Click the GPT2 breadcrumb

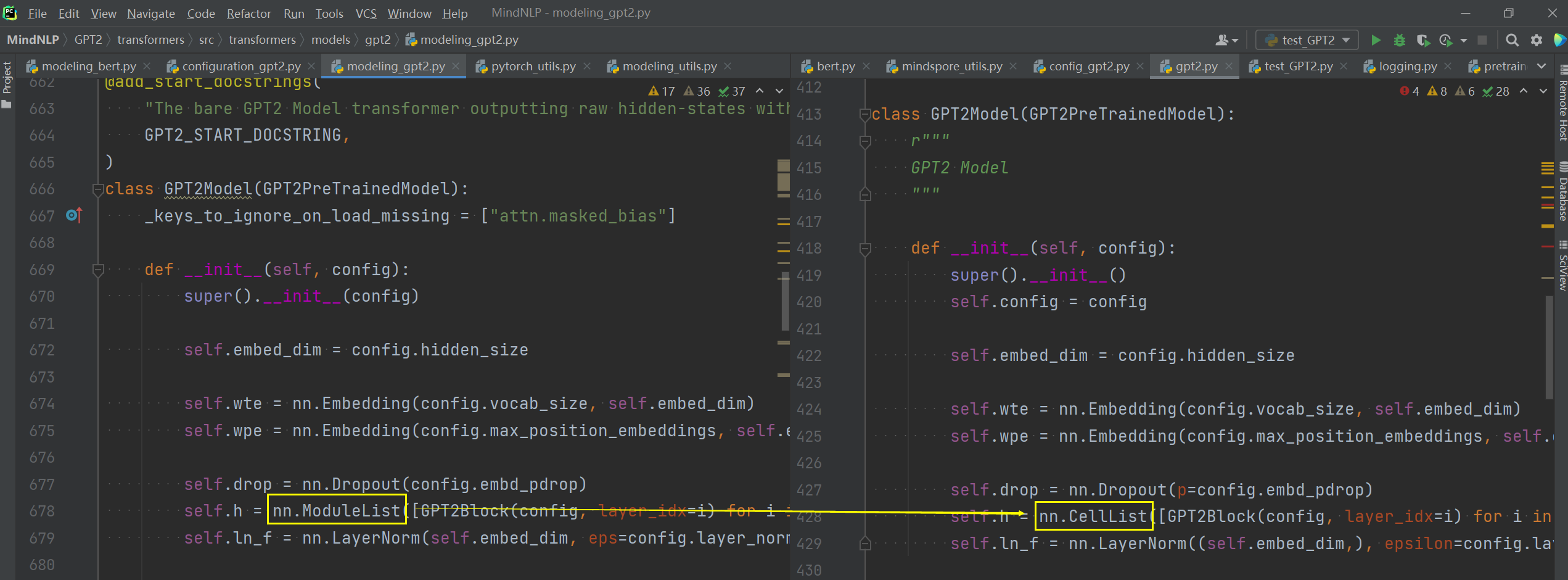pos(88,40)
